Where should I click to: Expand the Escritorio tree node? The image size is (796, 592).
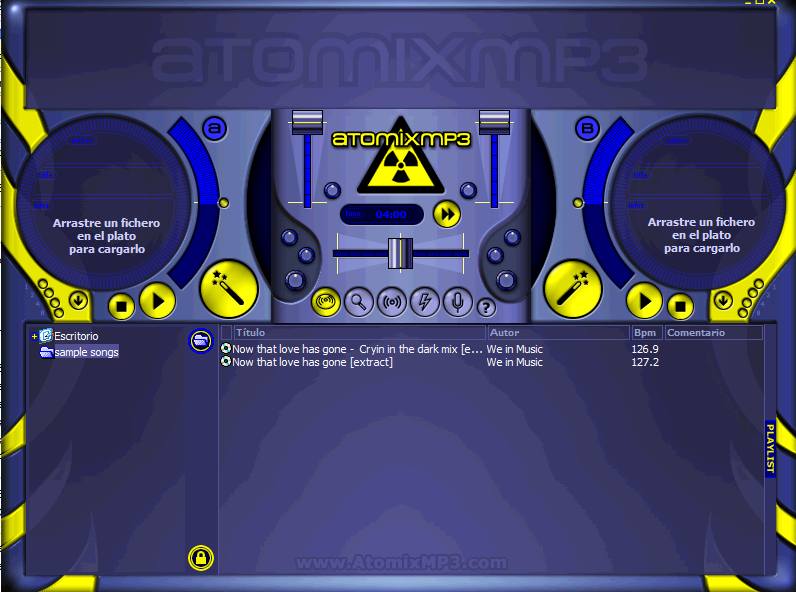(34, 336)
